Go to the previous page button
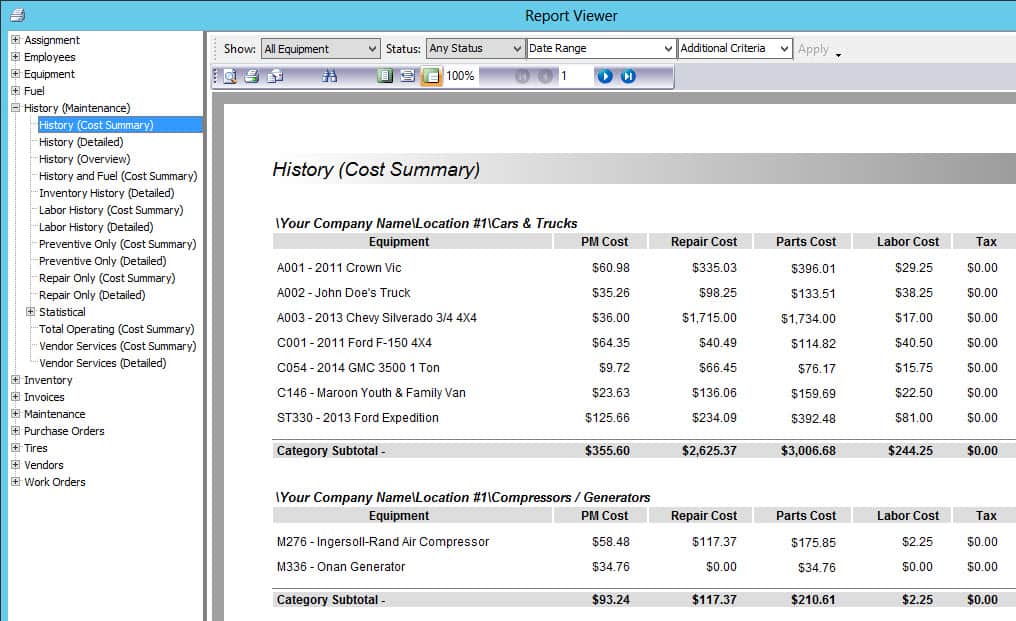The image size is (1016, 621). pyautogui.click(x=546, y=76)
